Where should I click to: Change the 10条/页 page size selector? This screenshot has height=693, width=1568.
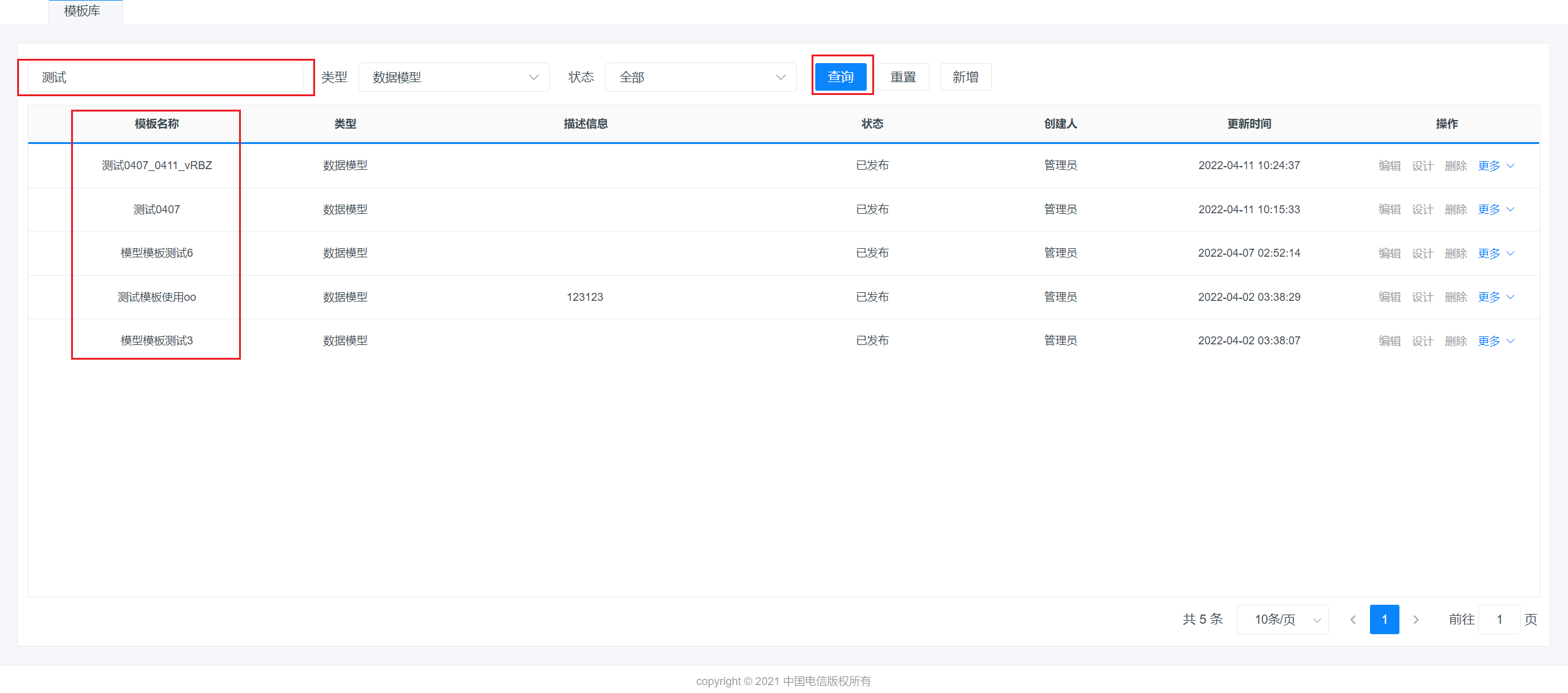click(x=1282, y=619)
